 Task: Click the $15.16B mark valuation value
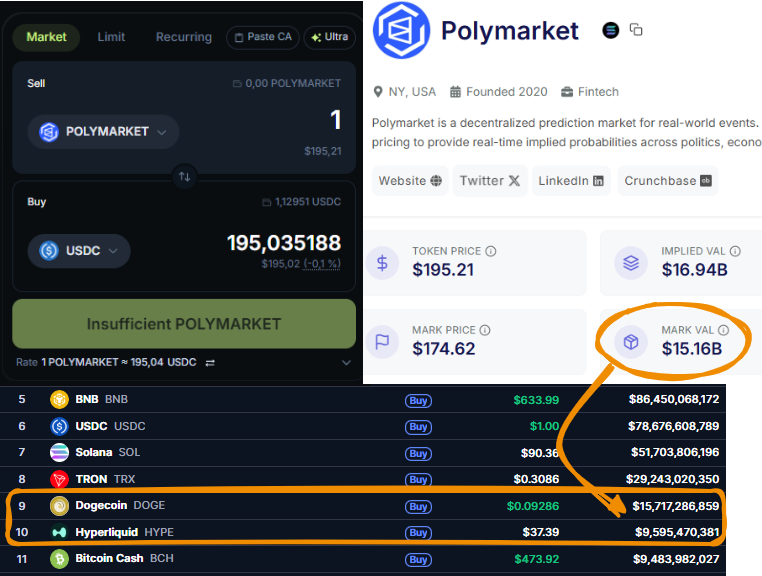point(692,349)
